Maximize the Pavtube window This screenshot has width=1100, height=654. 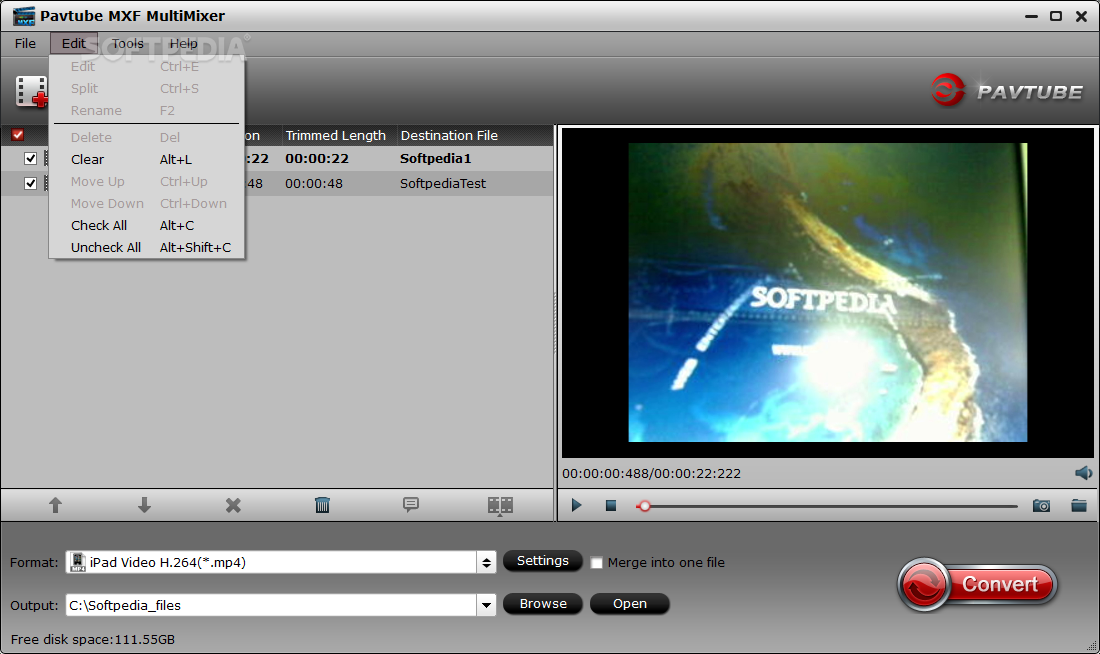point(1056,16)
